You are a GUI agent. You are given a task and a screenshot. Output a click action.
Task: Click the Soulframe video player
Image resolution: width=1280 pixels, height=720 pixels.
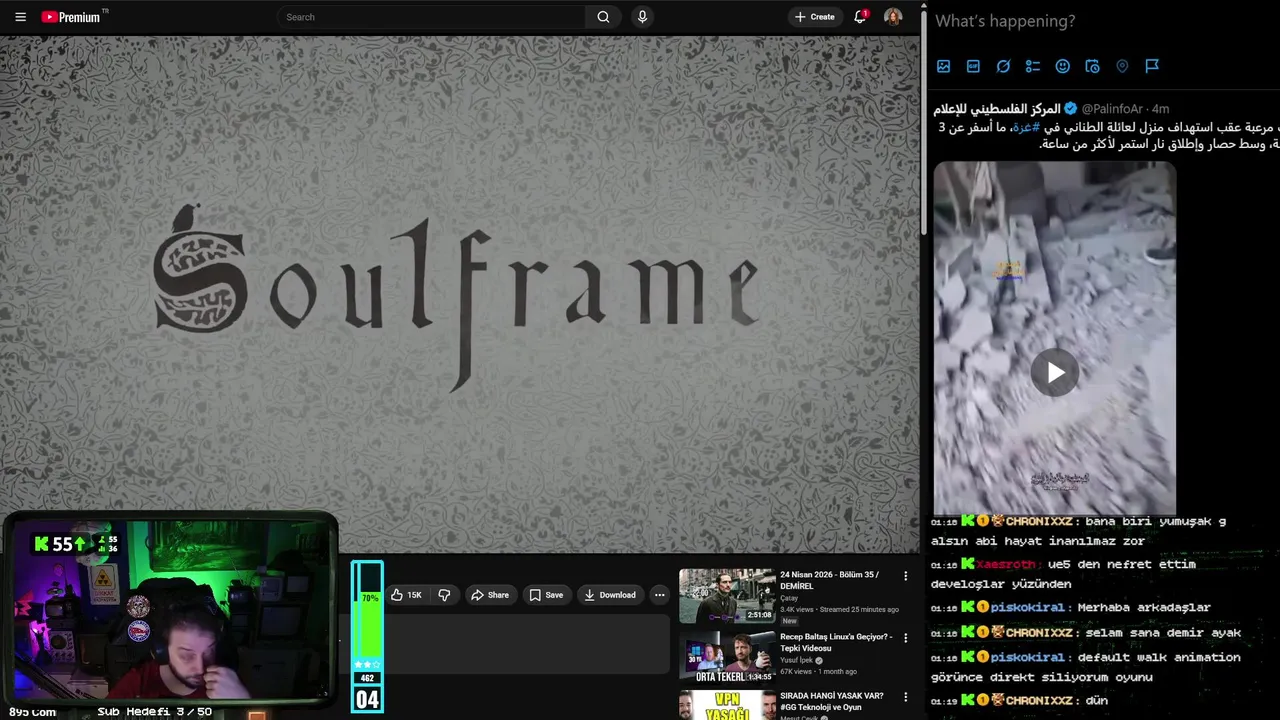459,294
